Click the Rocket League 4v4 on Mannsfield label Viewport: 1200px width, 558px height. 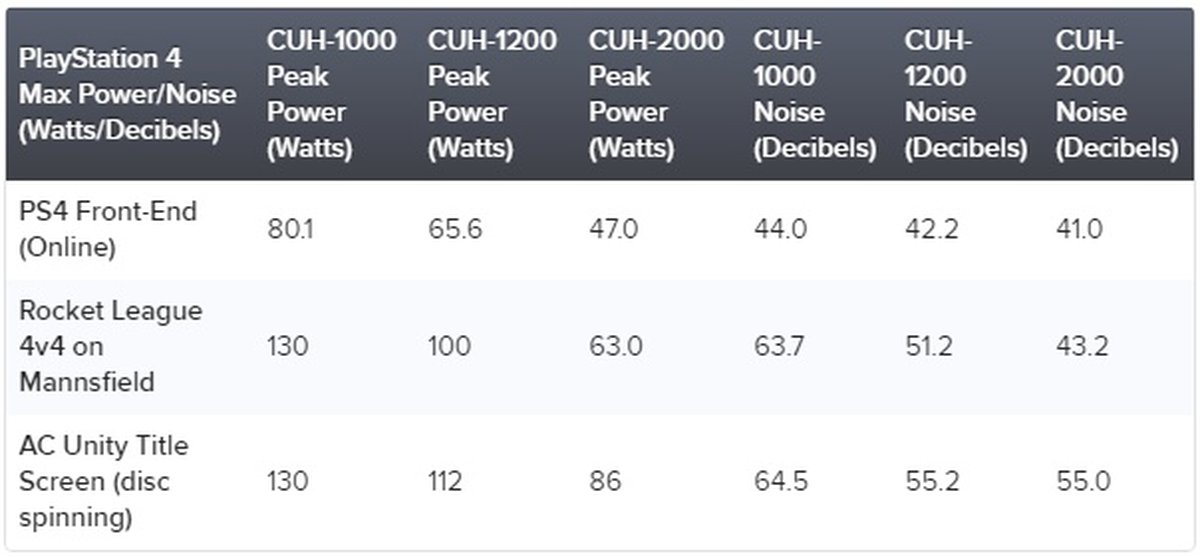(x=110, y=346)
